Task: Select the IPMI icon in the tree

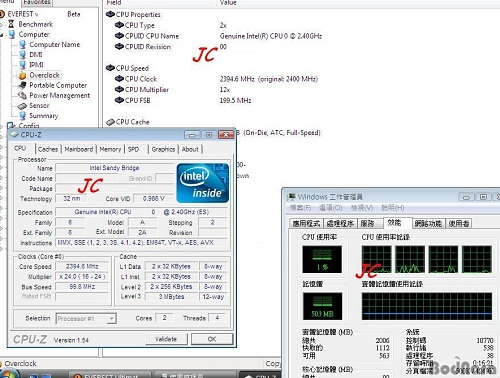Action: click(23, 64)
